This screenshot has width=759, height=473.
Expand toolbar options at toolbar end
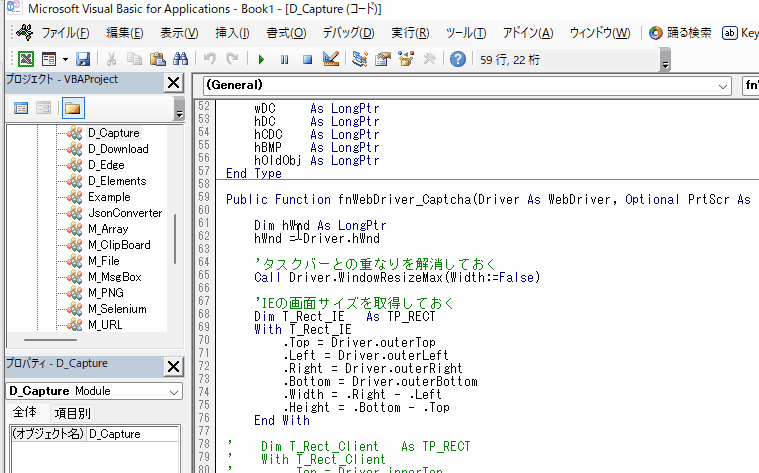click(x=665, y=60)
